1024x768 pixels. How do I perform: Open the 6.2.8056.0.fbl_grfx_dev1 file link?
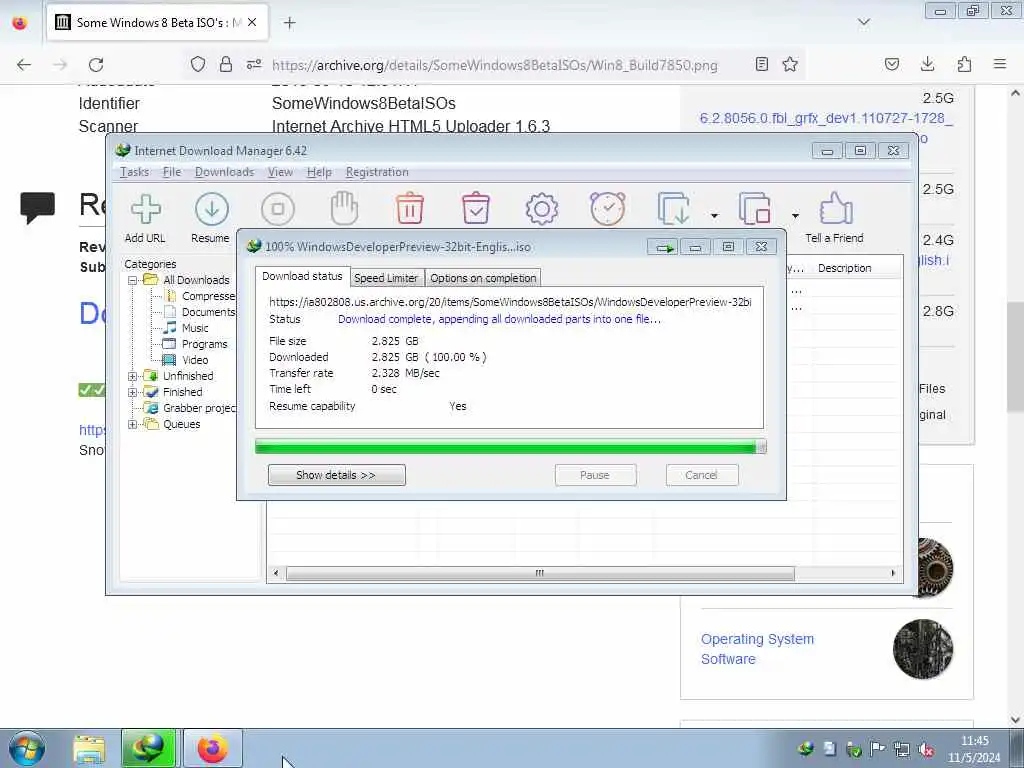coord(826,118)
